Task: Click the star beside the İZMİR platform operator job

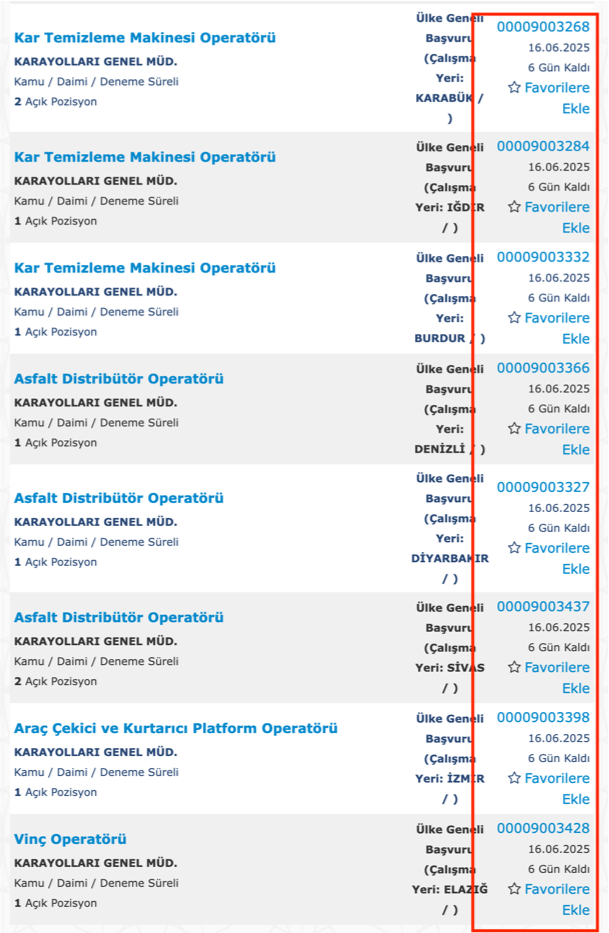Action: [x=514, y=778]
